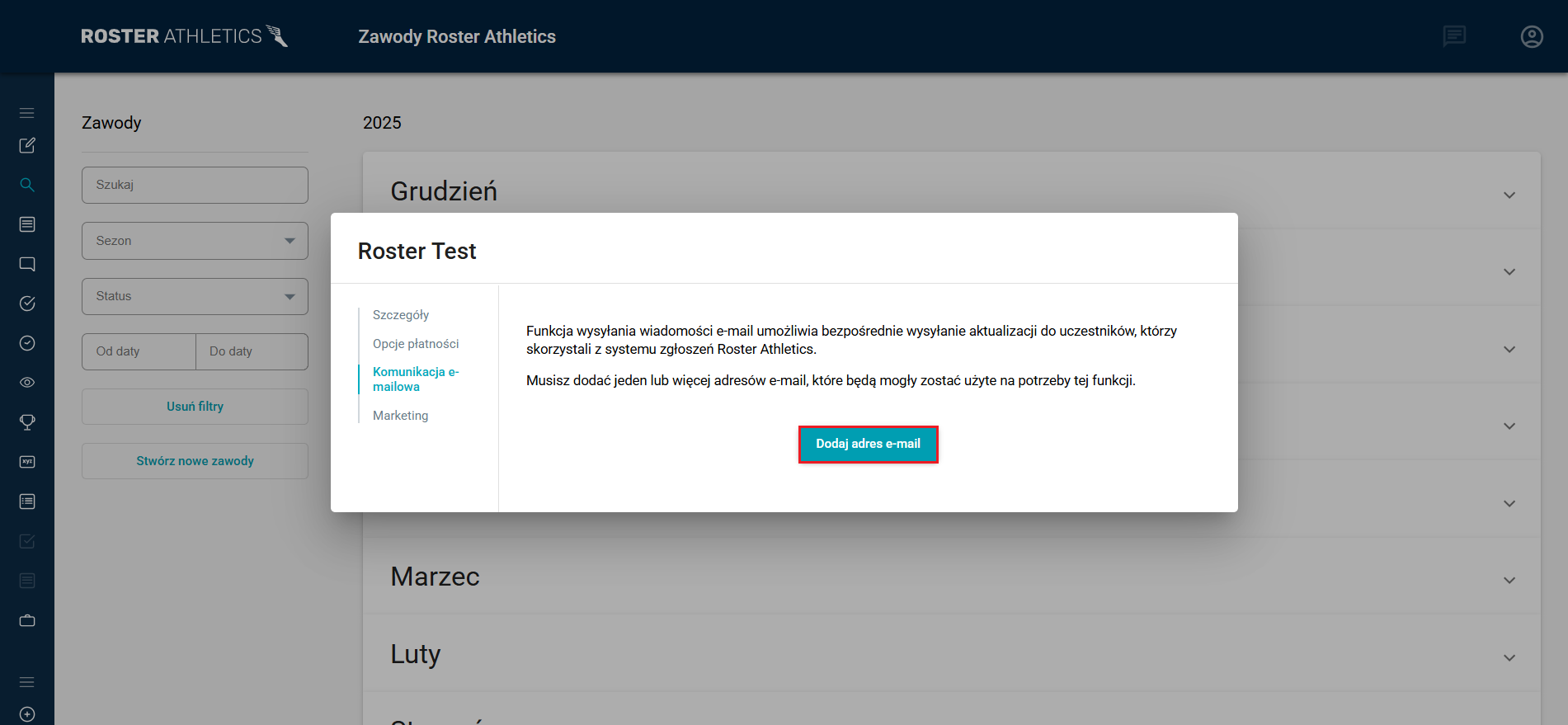This screenshot has width=1568, height=725.
Task: Expand the Grudzień month section chevron
Action: tap(1509, 195)
